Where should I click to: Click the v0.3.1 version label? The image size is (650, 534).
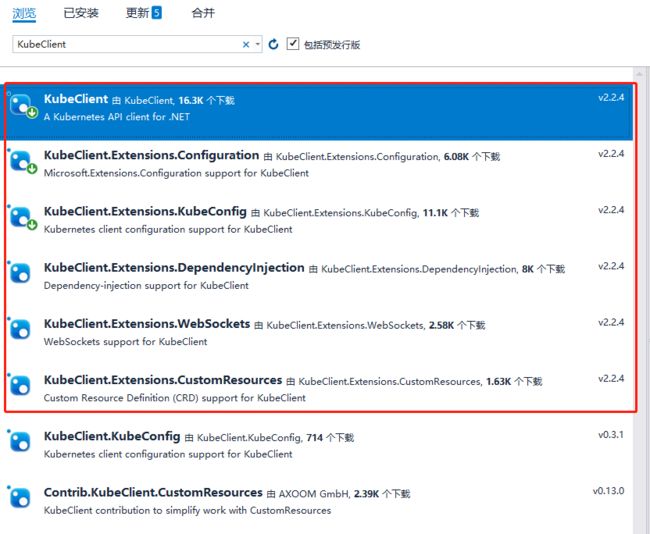(x=611, y=435)
